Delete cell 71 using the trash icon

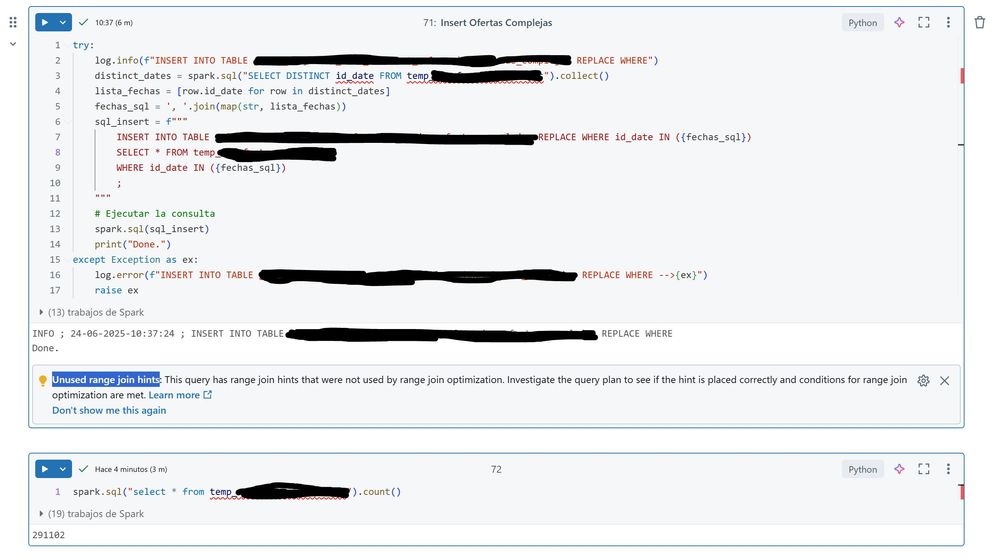[x=980, y=22]
